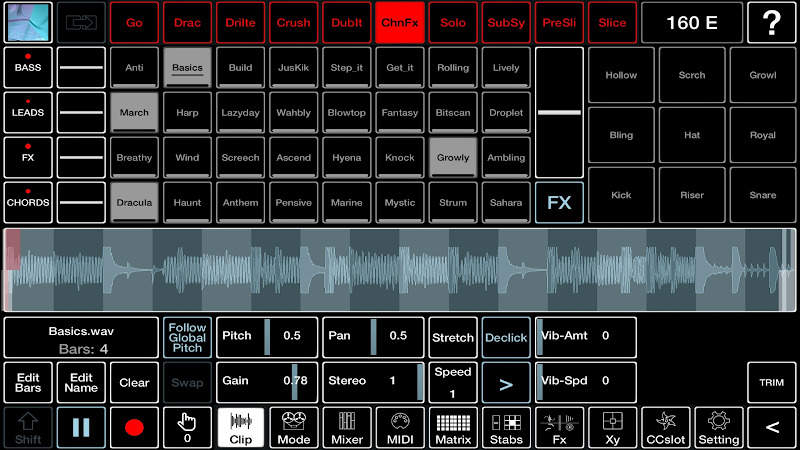Adjust the Vib-Amt slider
The height and width of the screenshot is (450, 800).
tap(585, 338)
